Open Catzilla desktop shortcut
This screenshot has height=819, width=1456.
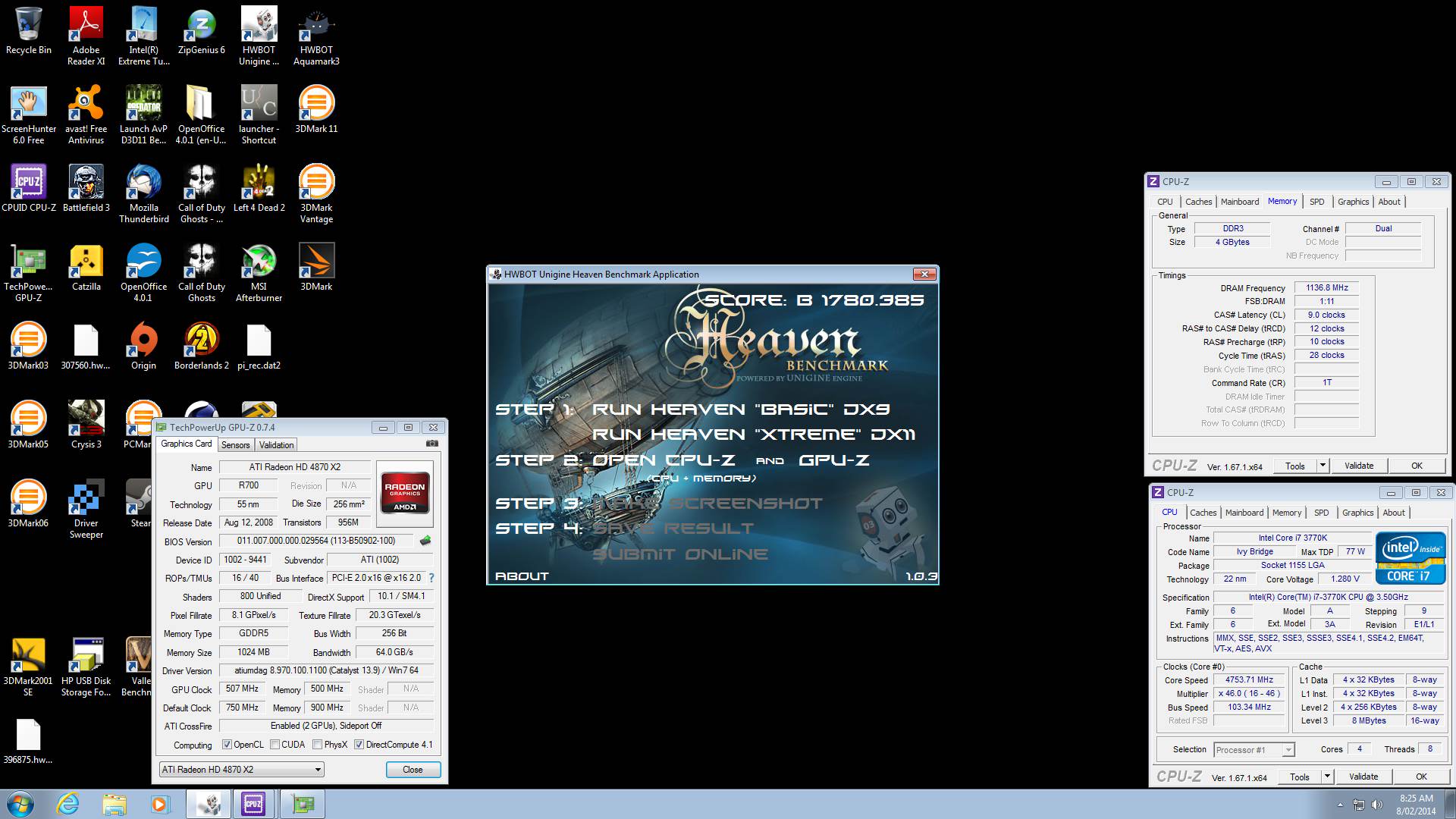[x=86, y=267]
